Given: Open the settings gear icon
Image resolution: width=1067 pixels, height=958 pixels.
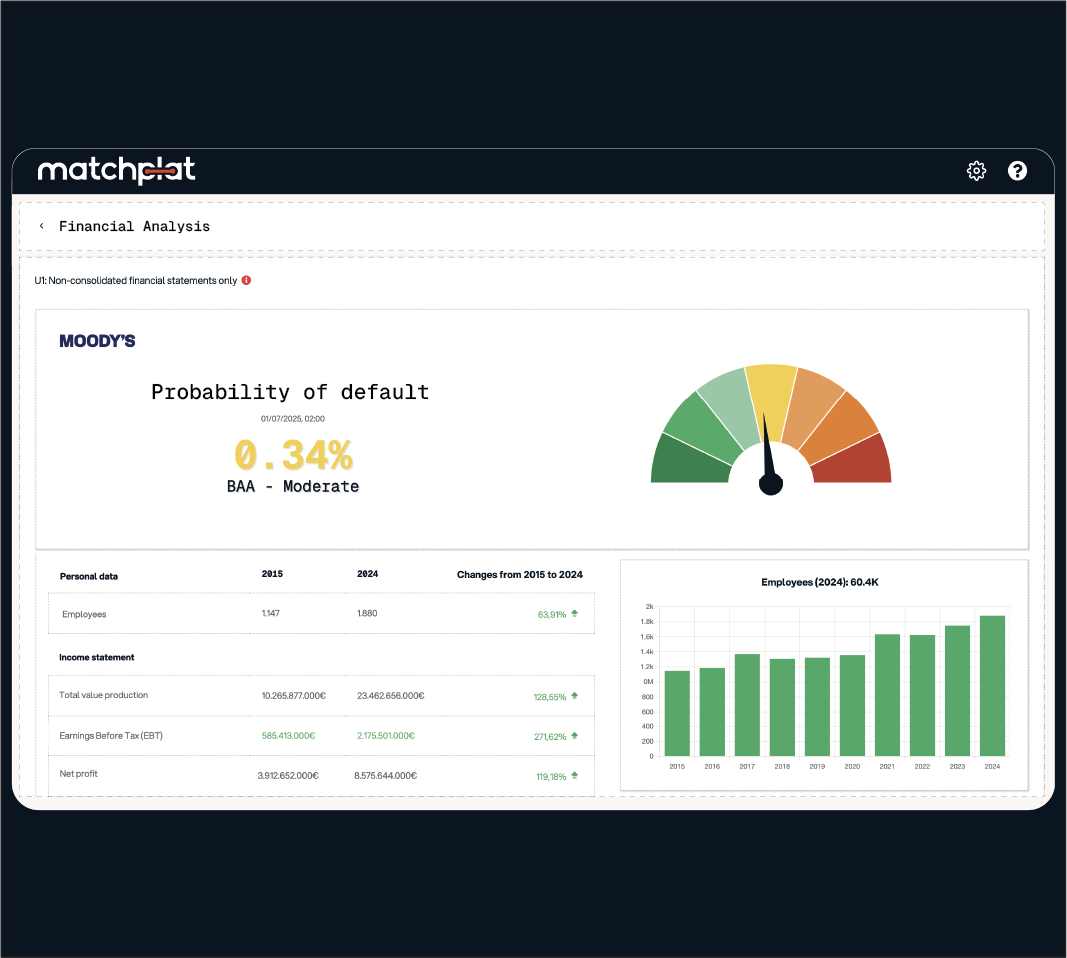Looking at the screenshot, I should (x=976, y=171).
